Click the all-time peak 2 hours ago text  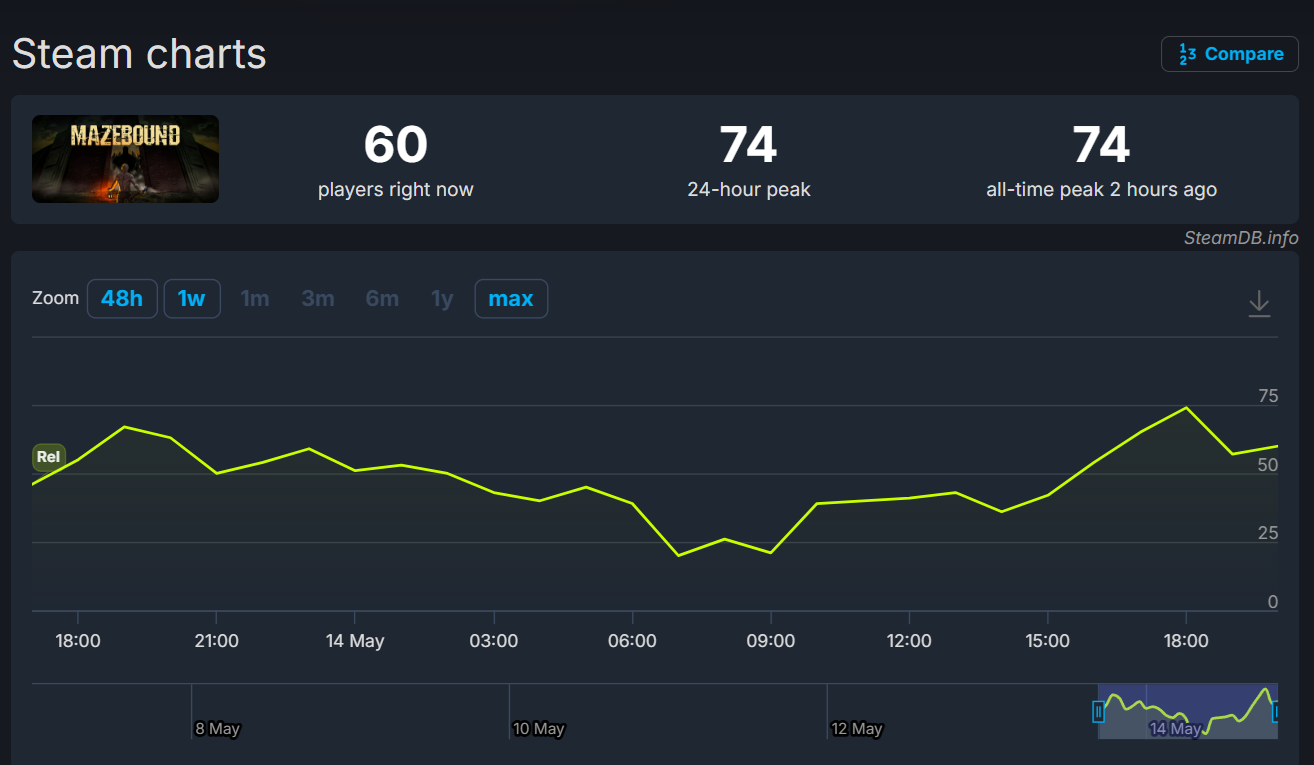coord(1101,190)
